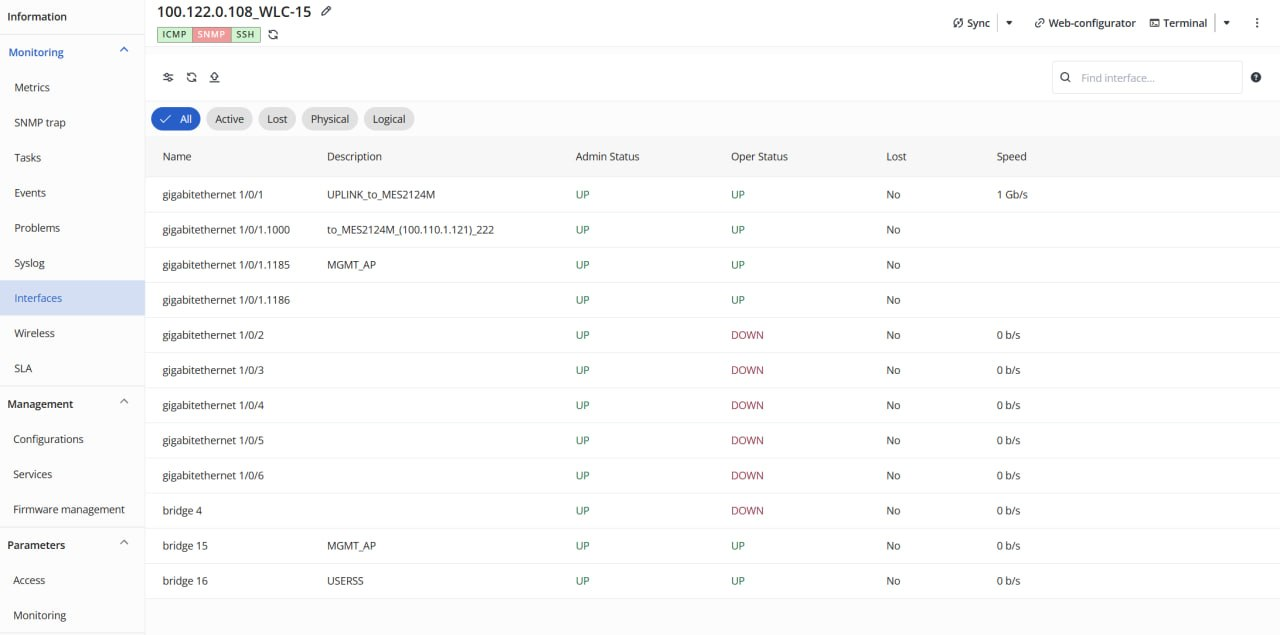Toggle the Logical filter chip

389,119
